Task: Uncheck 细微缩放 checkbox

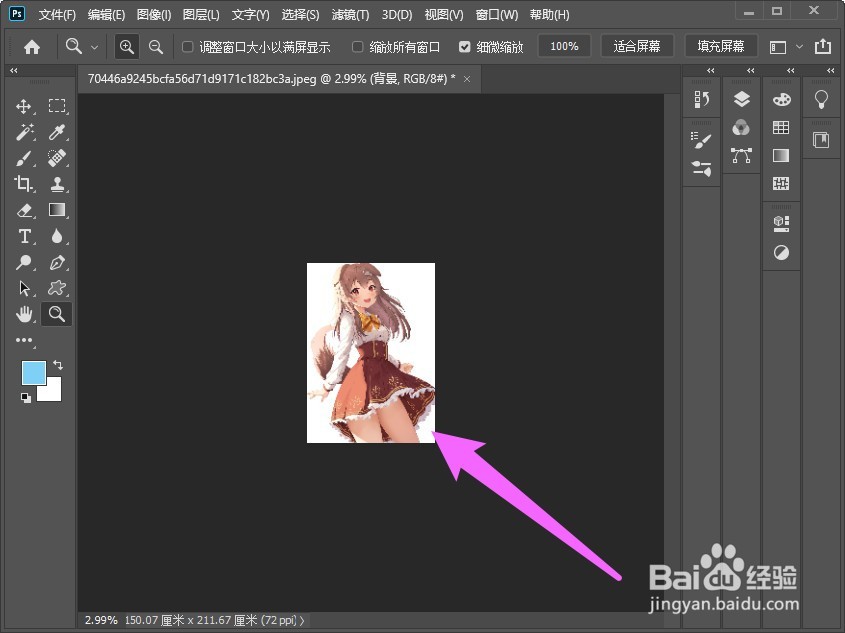Action: [465, 47]
